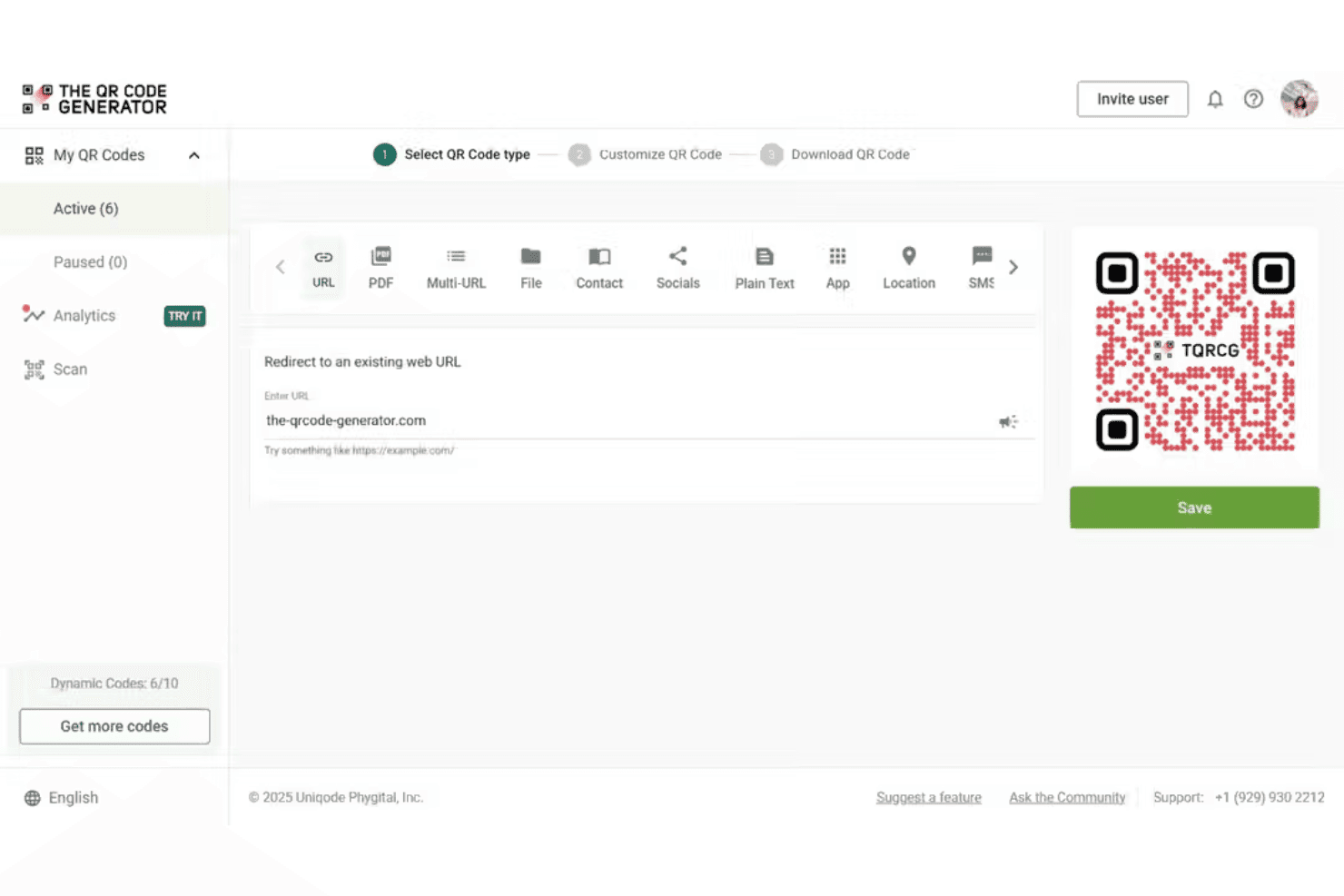Choose the Contact QR code type
Image resolution: width=1344 pixels, height=896 pixels.
tap(599, 268)
